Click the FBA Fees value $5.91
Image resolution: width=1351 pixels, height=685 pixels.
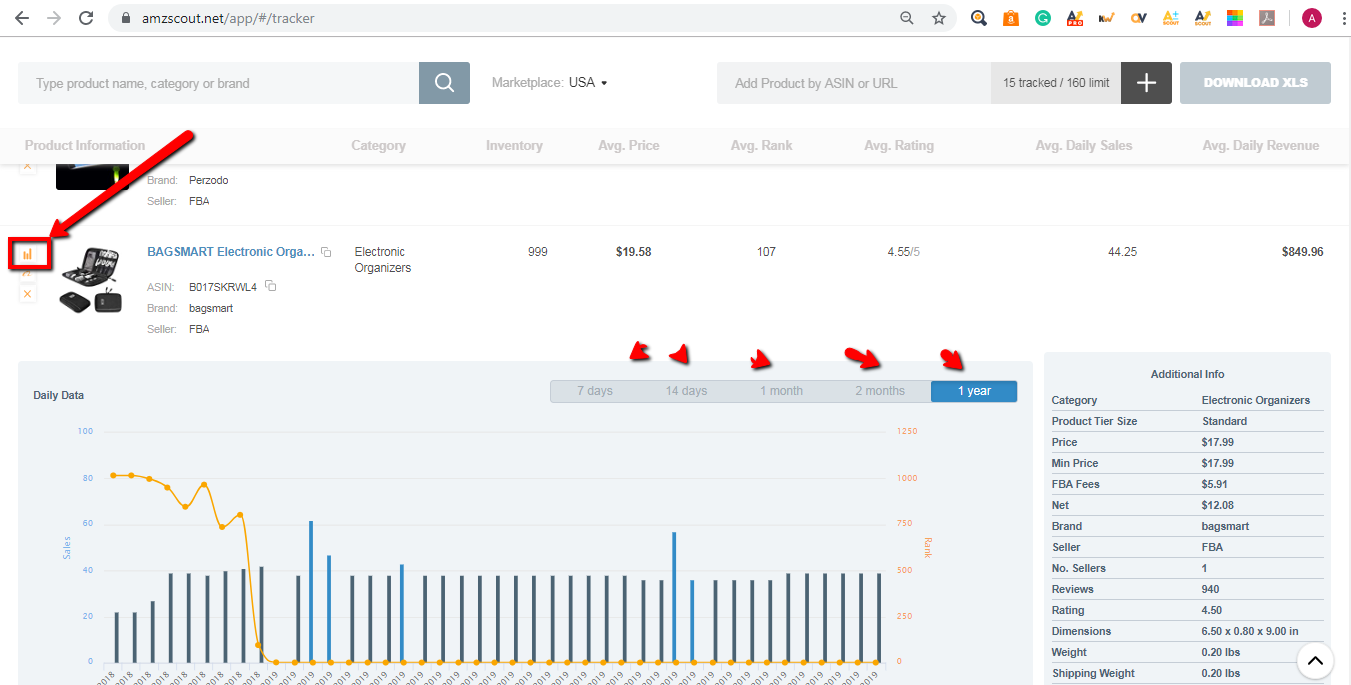coord(1215,484)
